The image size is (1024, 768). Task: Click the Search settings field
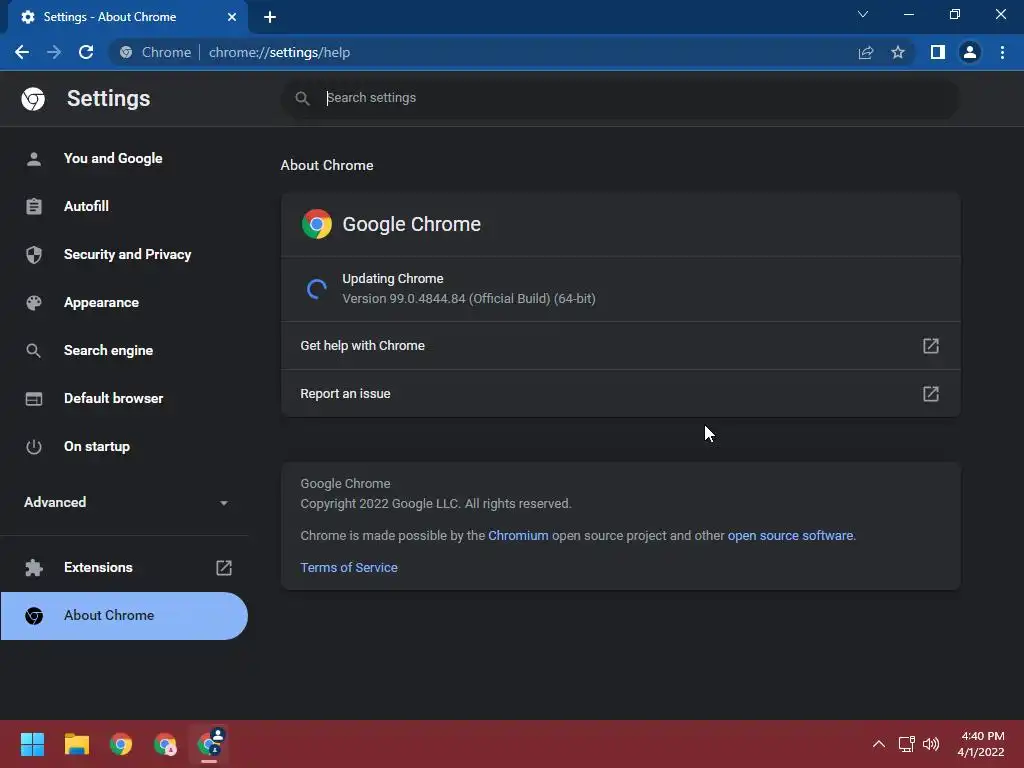pyautogui.click(x=620, y=98)
